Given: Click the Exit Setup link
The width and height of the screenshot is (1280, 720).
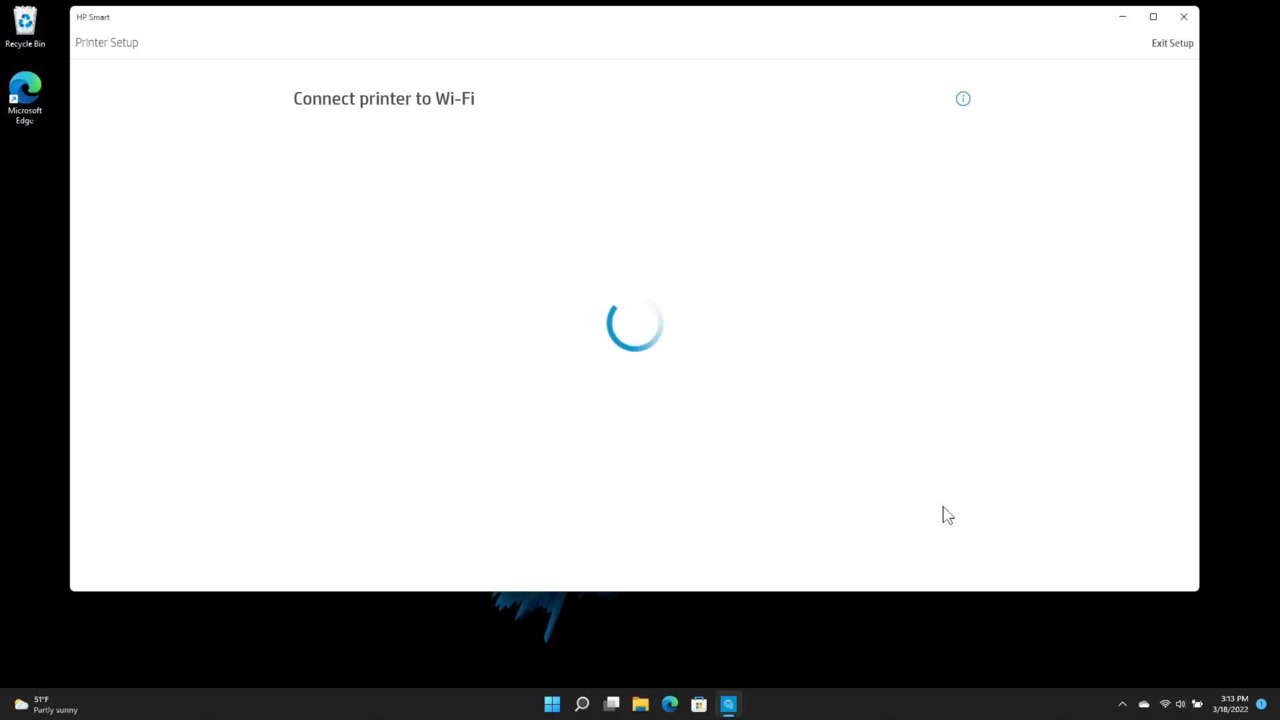Looking at the screenshot, I should [x=1171, y=42].
